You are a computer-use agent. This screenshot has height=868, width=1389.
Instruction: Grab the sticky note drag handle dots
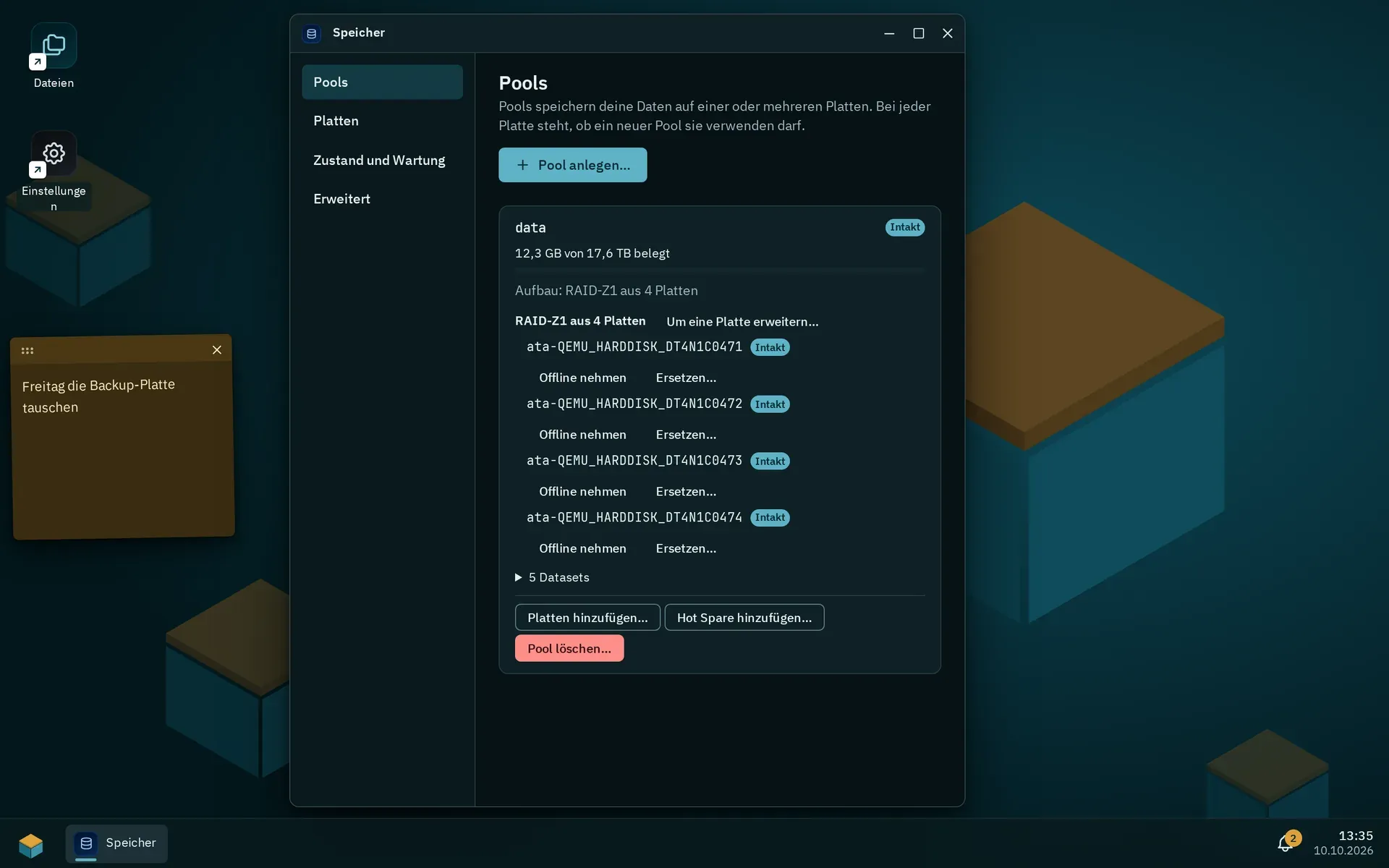[x=27, y=351]
